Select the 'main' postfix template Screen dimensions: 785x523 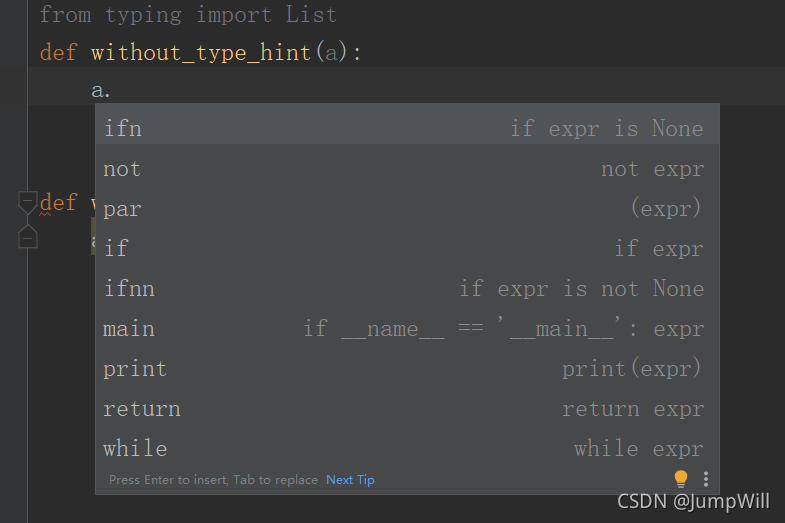coord(407,329)
